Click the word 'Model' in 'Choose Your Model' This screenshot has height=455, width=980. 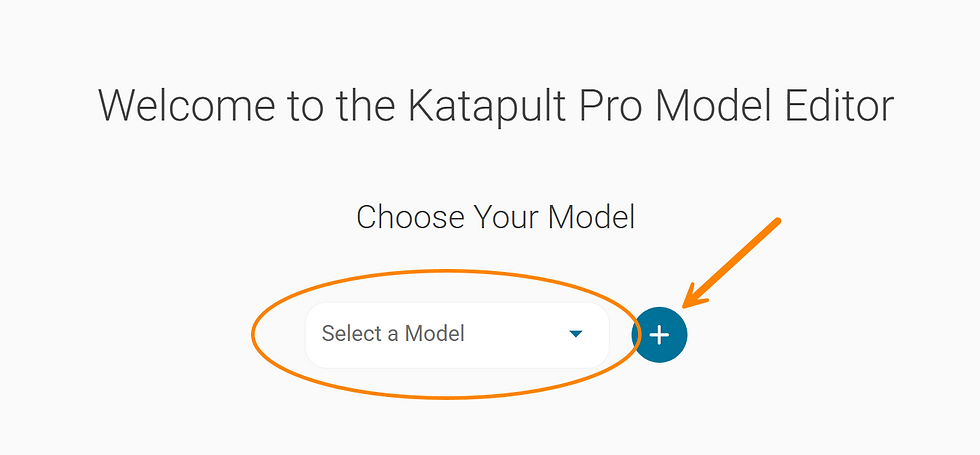(591, 218)
